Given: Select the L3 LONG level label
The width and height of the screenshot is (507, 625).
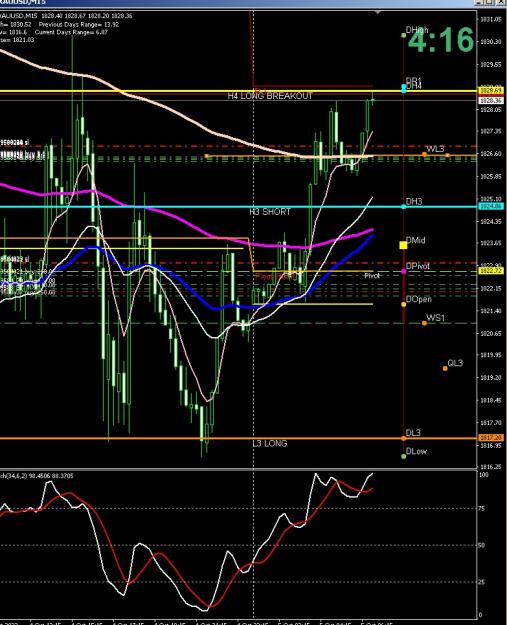Looking at the screenshot, I should [x=269, y=444].
